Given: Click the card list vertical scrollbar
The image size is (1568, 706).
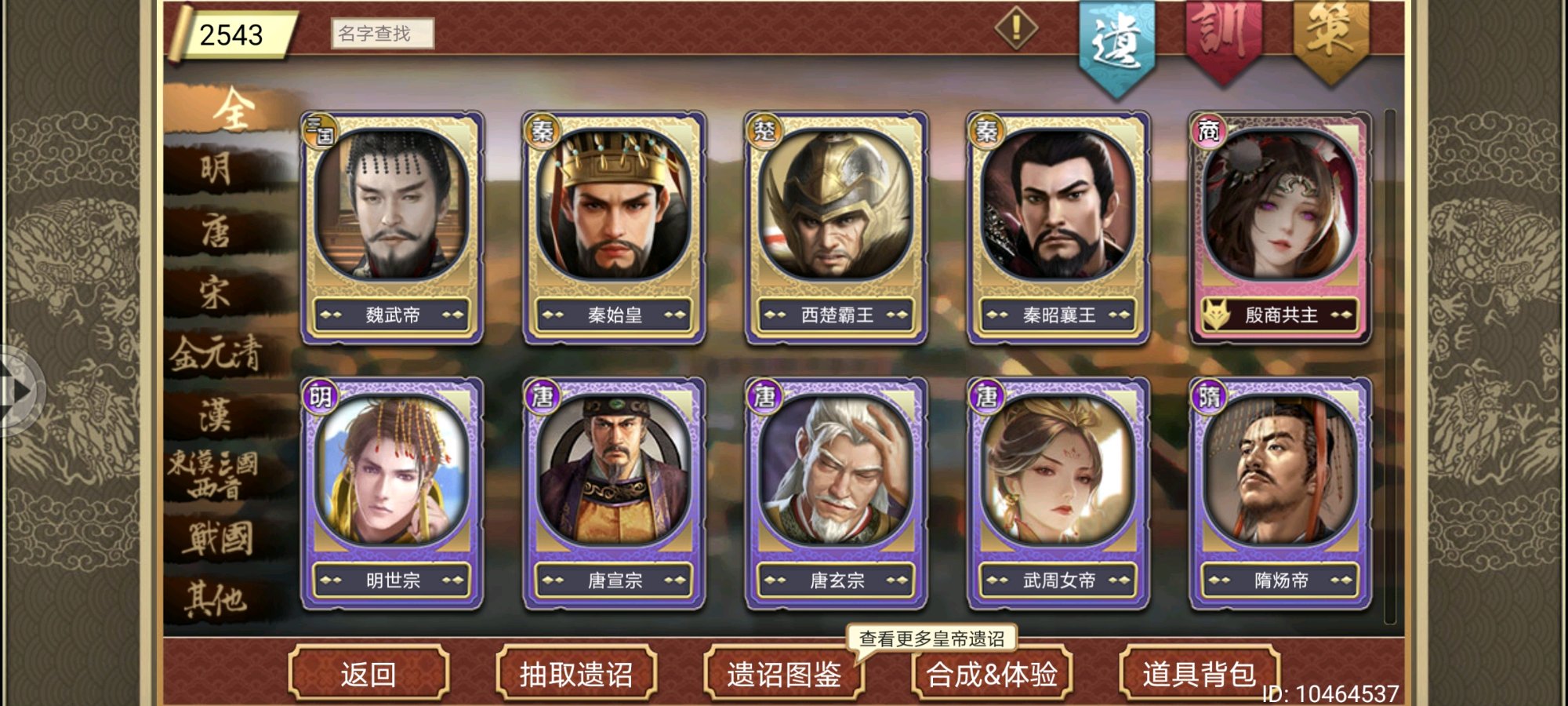Looking at the screenshot, I should [x=1390, y=366].
